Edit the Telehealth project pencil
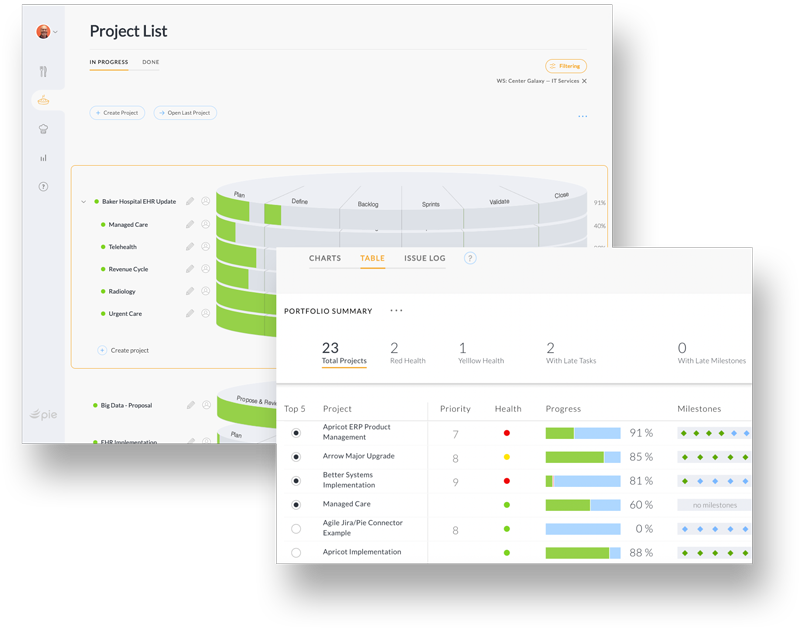The width and height of the screenshot is (800, 629). 190,247
